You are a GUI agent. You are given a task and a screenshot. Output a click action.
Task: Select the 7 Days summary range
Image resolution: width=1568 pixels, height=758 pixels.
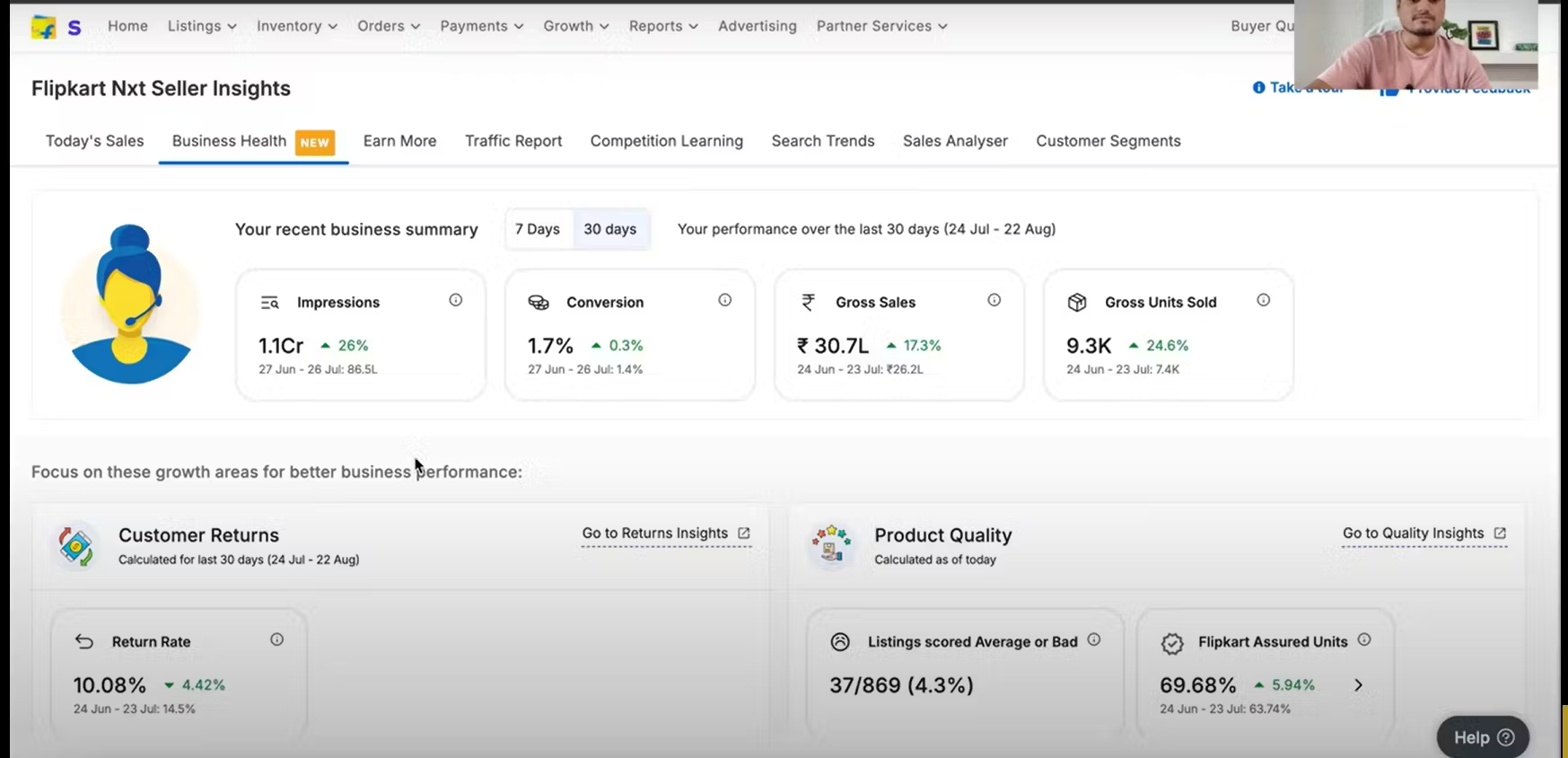click(x=538, y=229)
